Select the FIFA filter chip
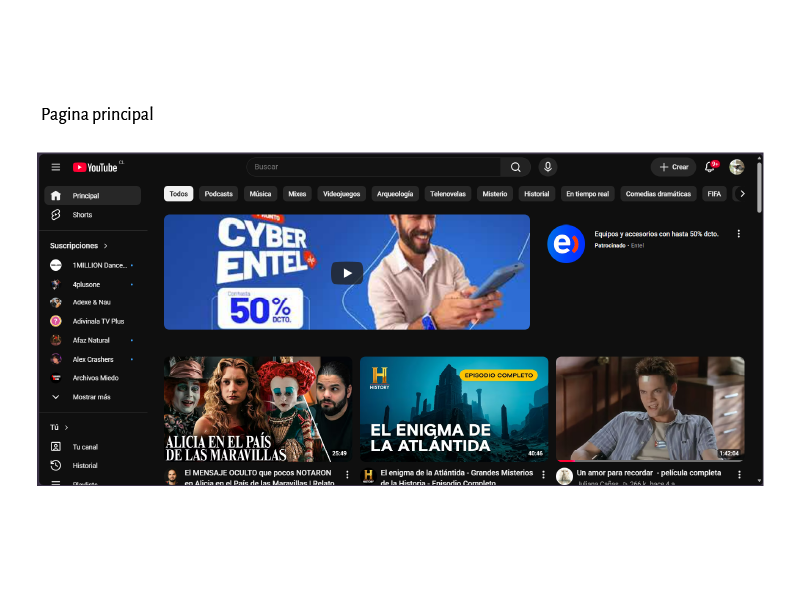Image resolution: width=800 pixels, height=600 pixels. pyautogui.click(x=714, y=194)
